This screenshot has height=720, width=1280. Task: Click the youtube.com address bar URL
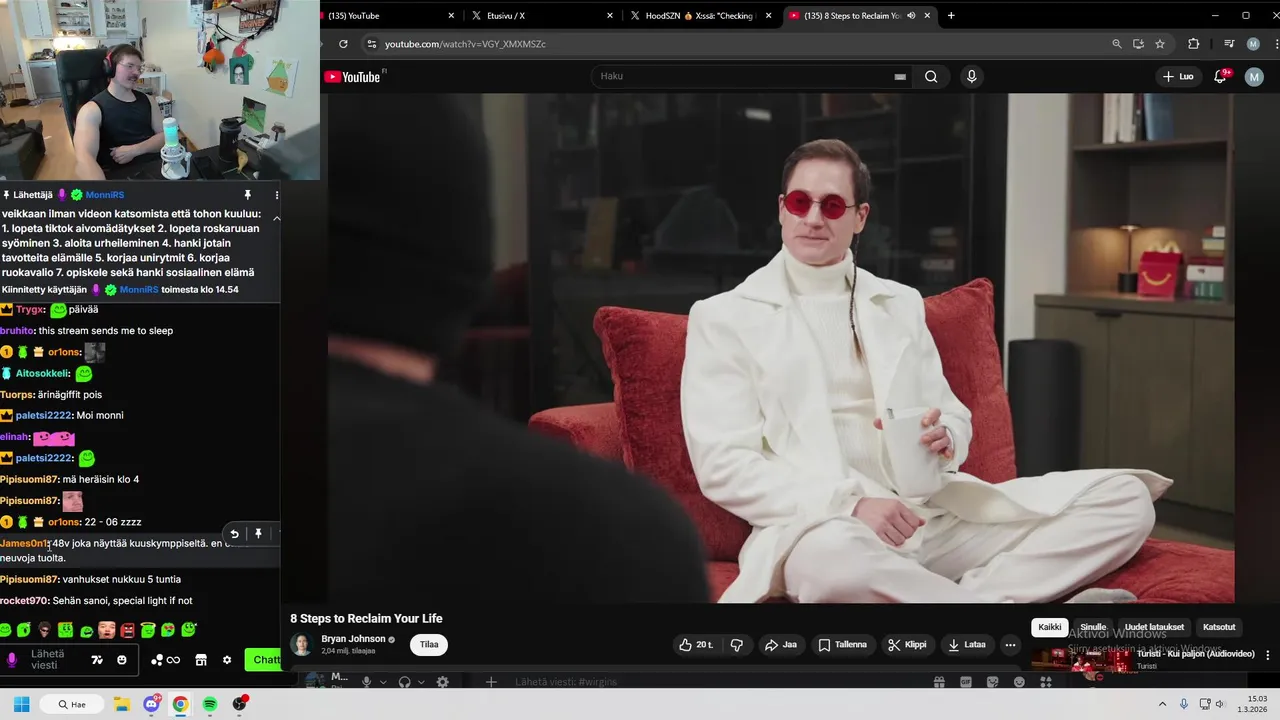pyautogui.click(x=465, y=44)
